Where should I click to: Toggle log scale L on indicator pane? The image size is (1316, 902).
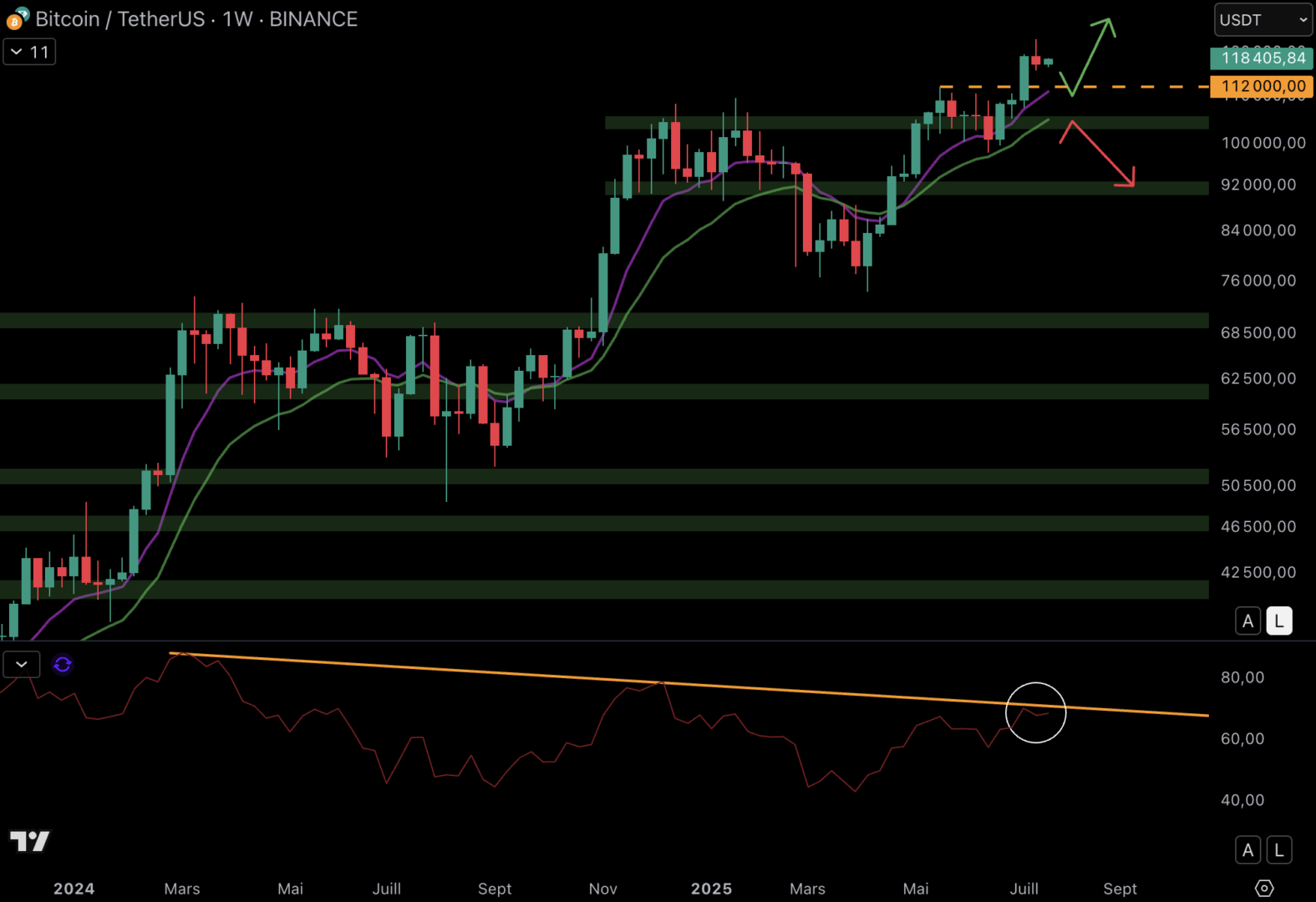(x=1278, y=850)
